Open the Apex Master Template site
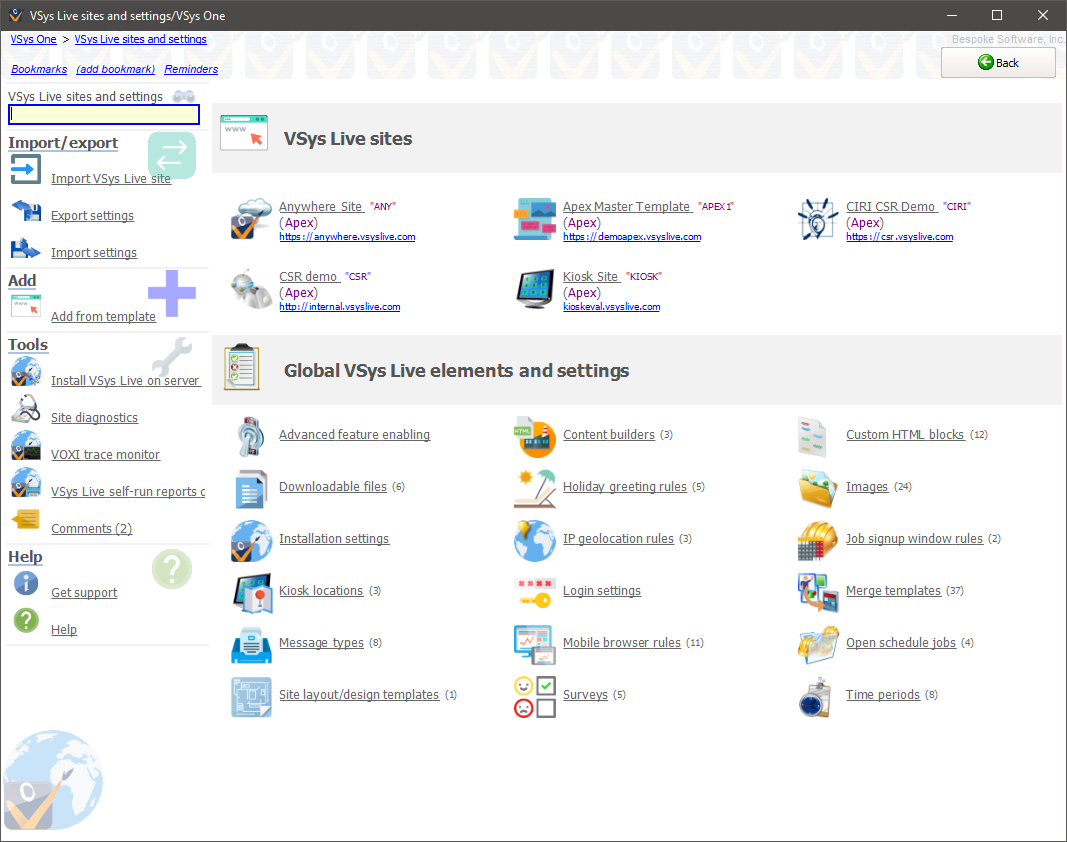 click(x=626, y=206)
